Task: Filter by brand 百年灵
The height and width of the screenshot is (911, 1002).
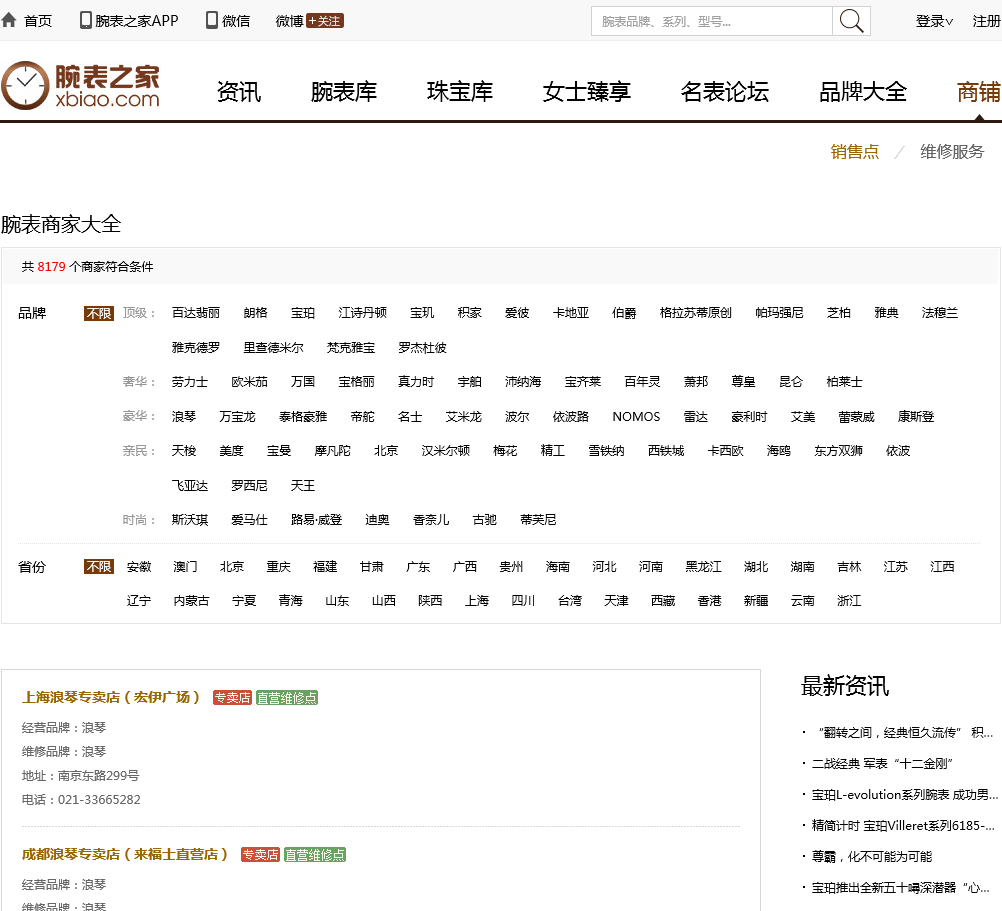Action: coord(642,382)
